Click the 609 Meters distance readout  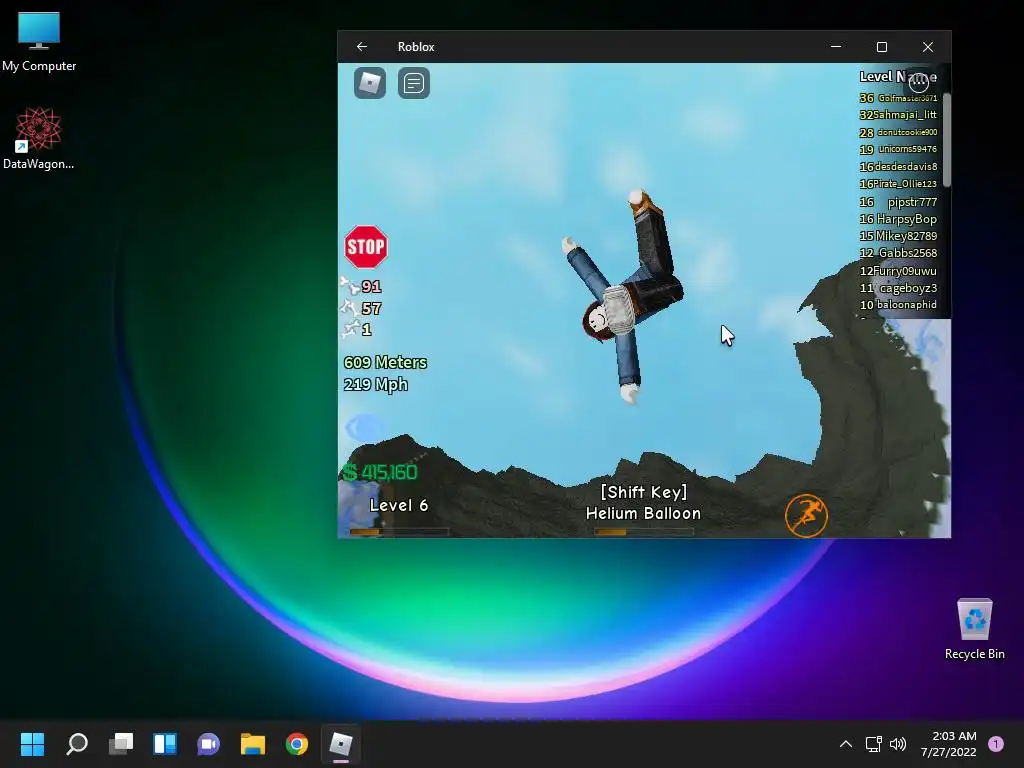click(x=385, y=362)
